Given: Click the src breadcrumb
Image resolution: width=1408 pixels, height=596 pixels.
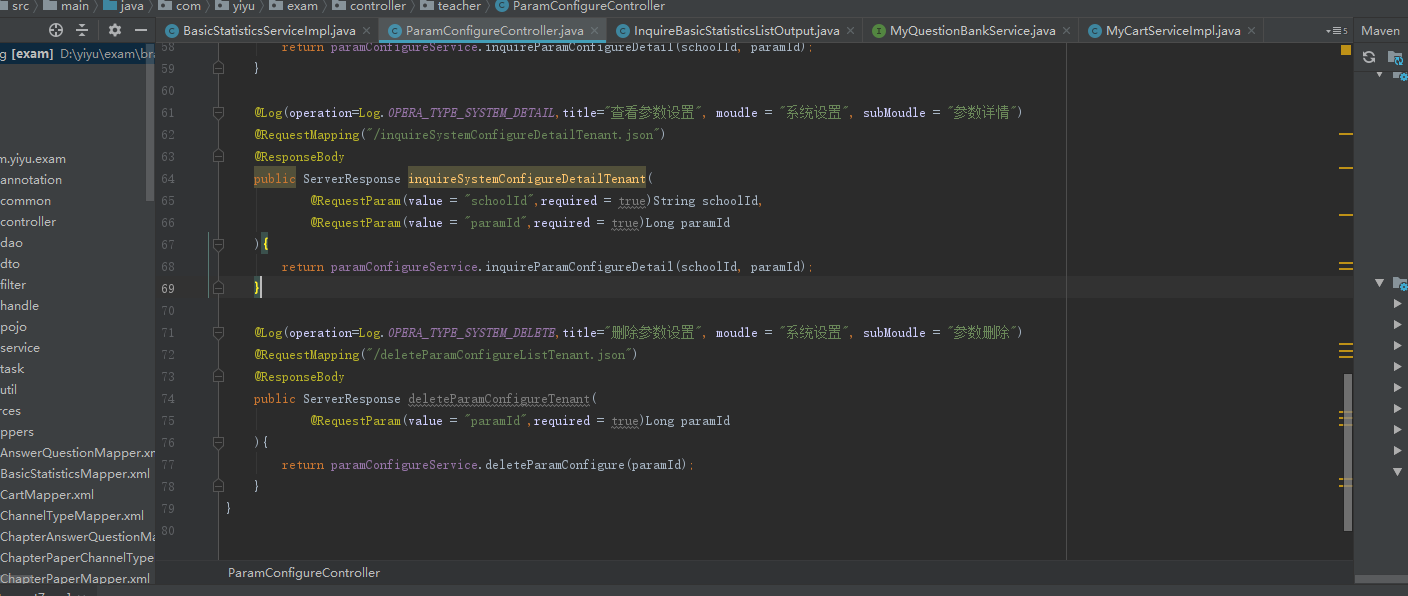Looking at the screenshot, I should click(x=20, y=6).
